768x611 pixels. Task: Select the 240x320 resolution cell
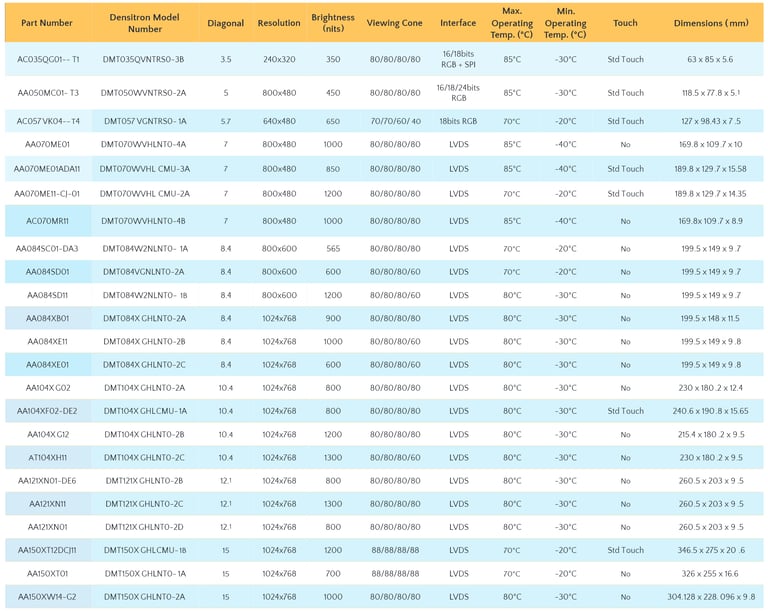[x=279, y=59]
